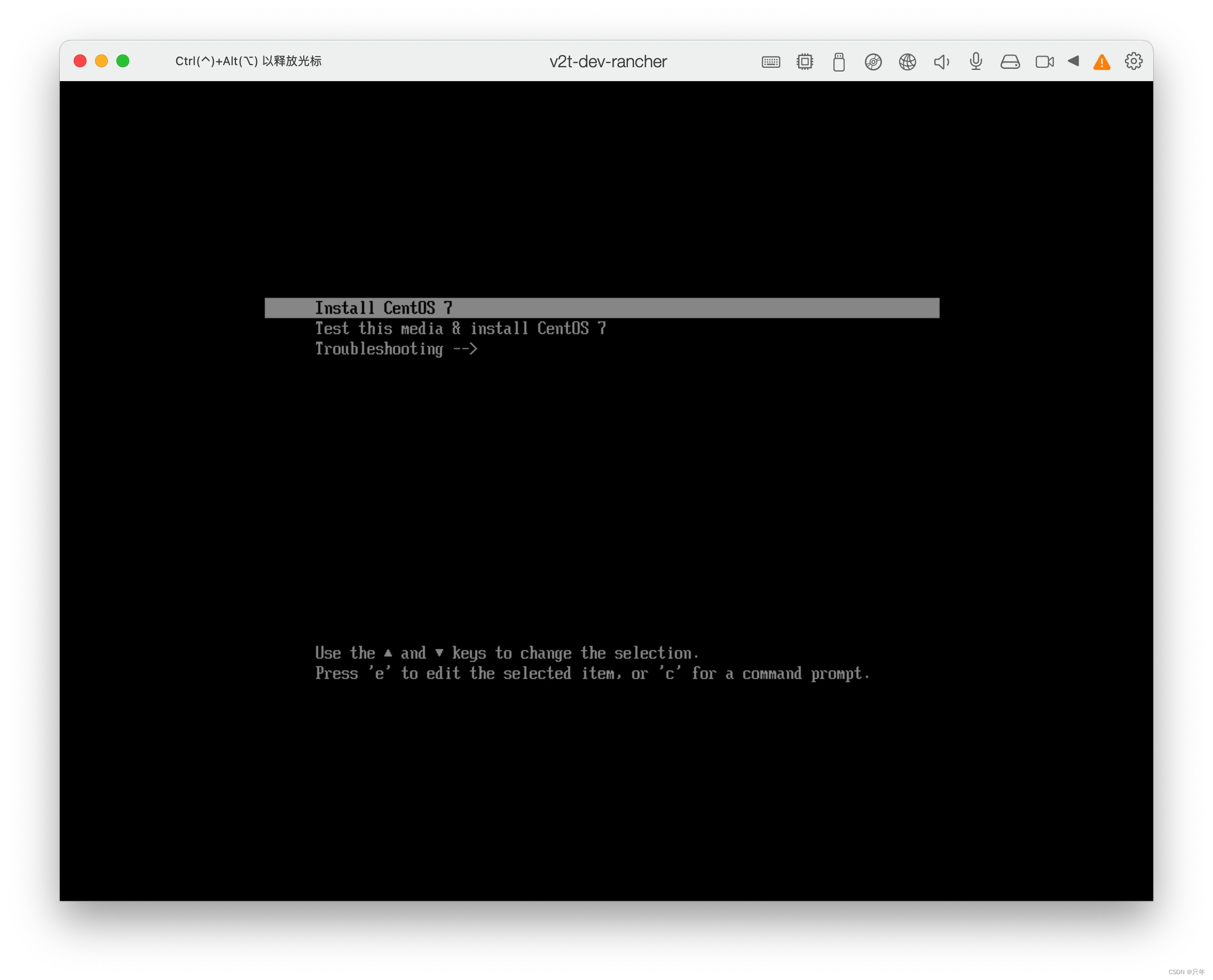Click the USB device icon
Viewport: 1213px width, 980px height.
coord(839,61)
